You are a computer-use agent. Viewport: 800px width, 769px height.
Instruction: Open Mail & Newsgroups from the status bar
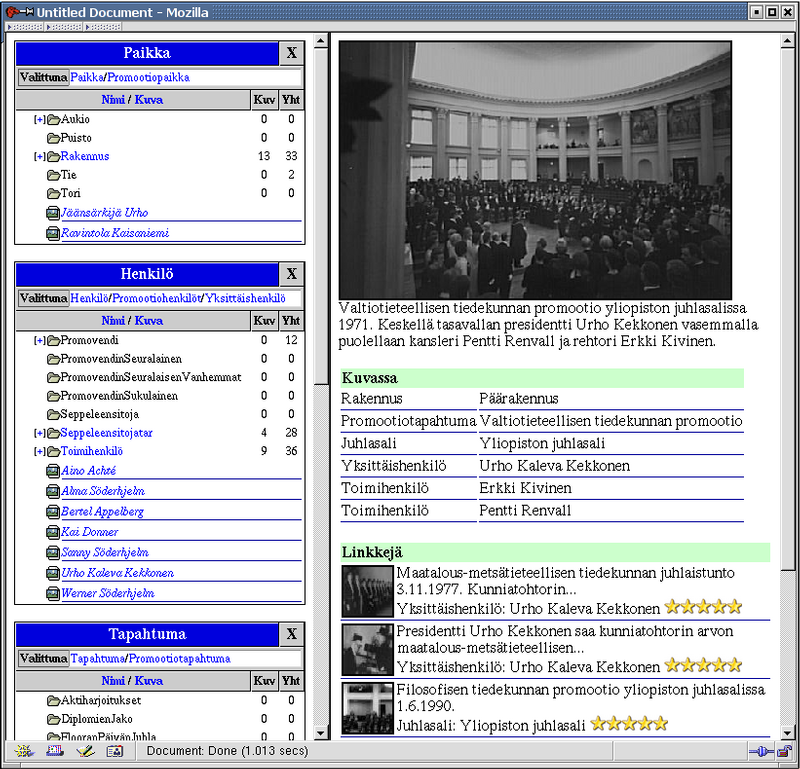55,751
